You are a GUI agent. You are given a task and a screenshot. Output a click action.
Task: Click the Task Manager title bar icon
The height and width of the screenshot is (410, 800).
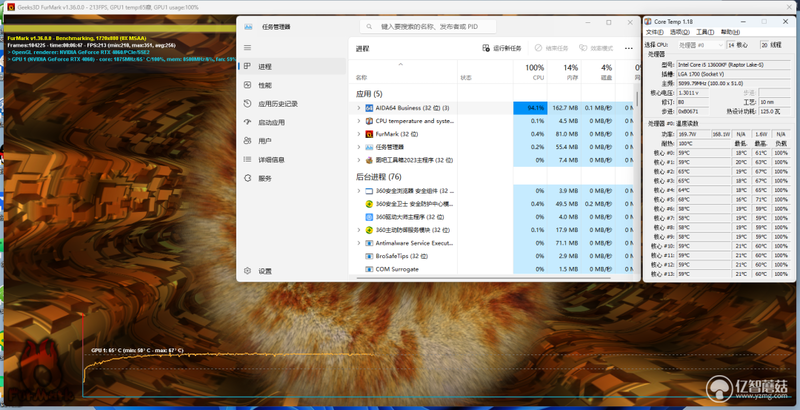coord(248,27)
